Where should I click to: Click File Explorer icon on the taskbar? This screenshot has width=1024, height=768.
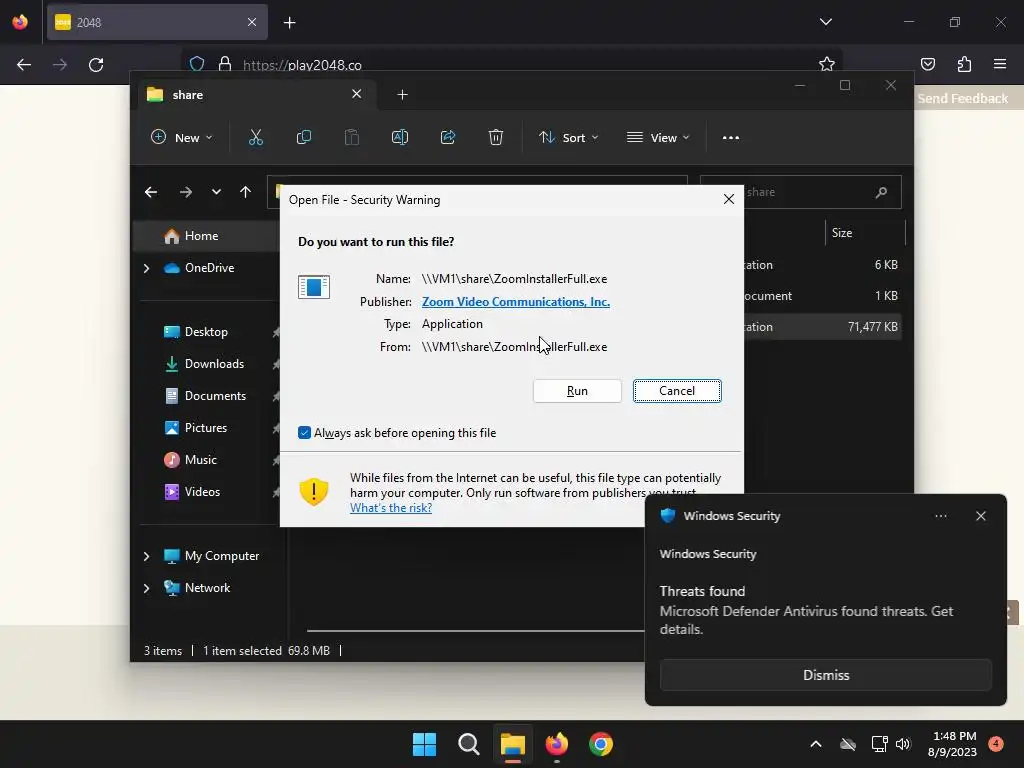513,744
